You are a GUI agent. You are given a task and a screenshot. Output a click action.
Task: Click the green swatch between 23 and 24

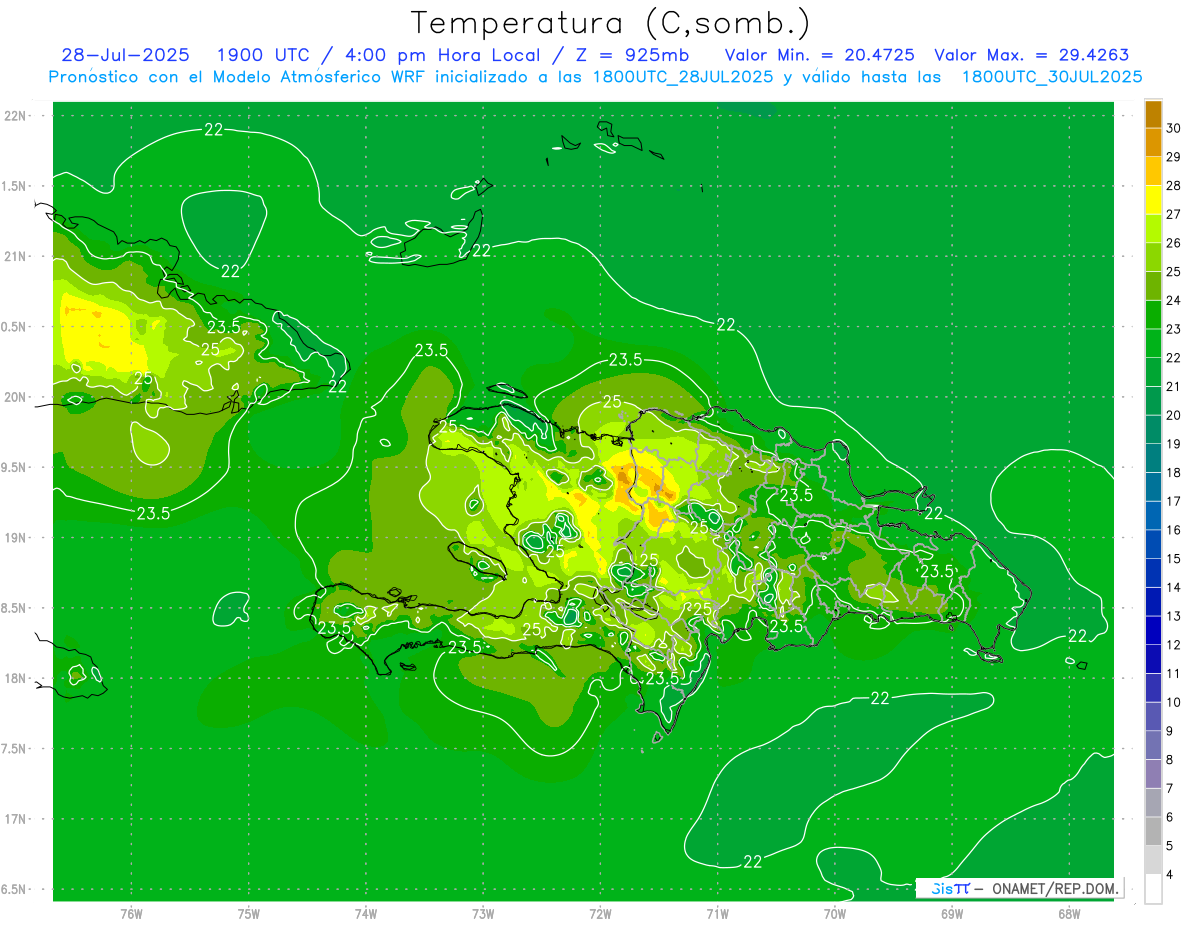click(1153, 315)
